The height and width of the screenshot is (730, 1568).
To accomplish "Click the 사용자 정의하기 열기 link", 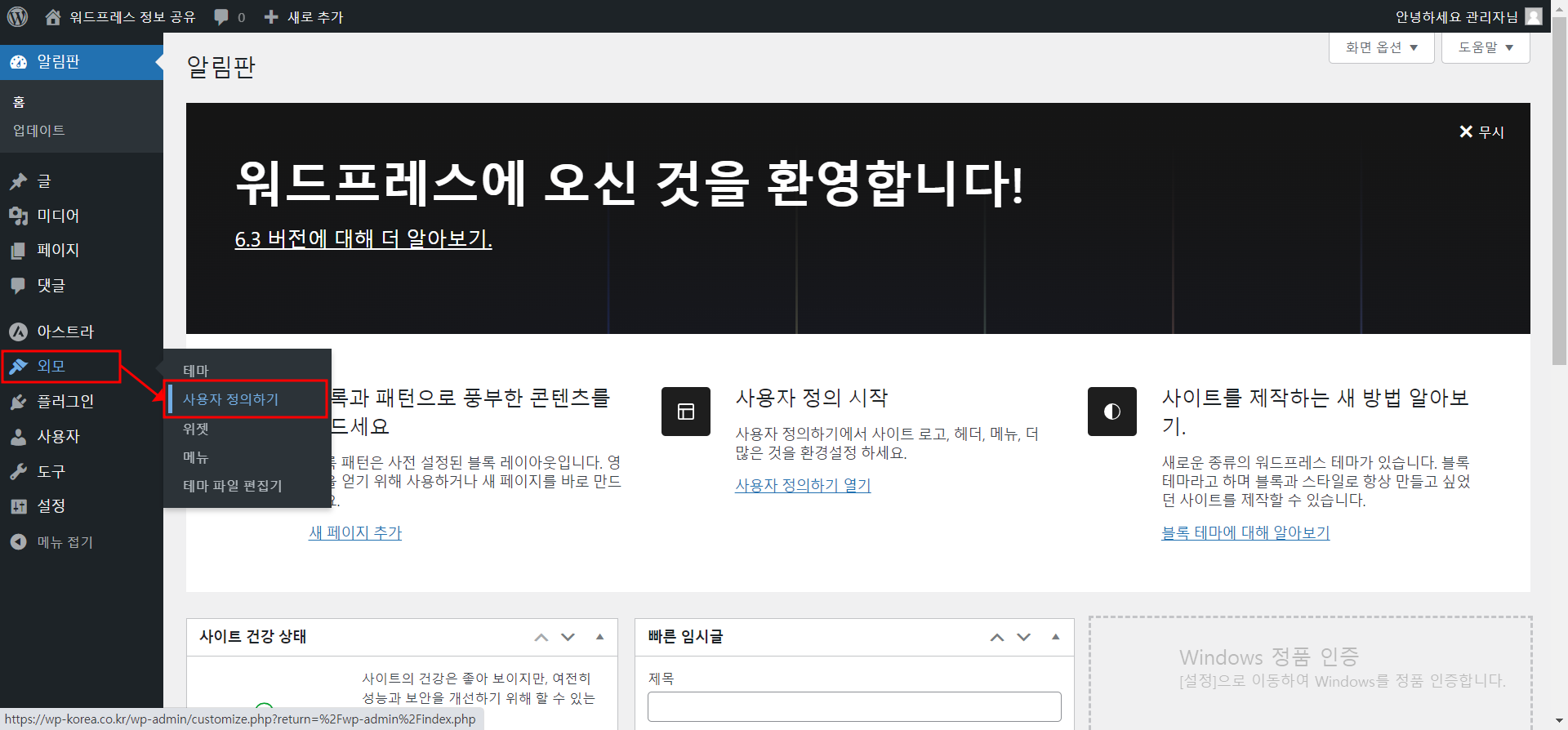I will [x=803, y=485].
